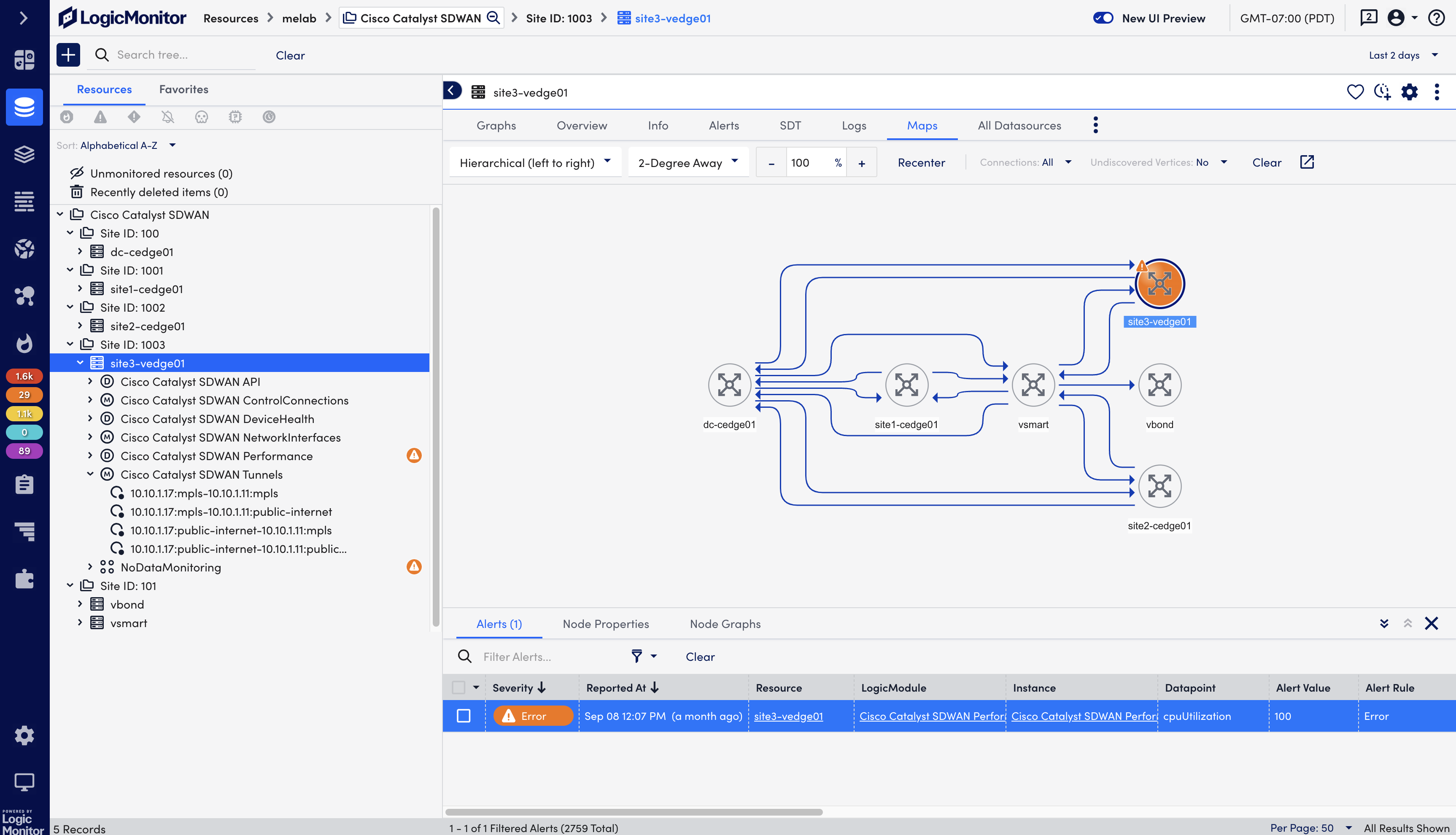Image resolution: width=1456 pixels, height=835 pixels.
Task: Open the map in full screen
Action: pos(1306,162)
